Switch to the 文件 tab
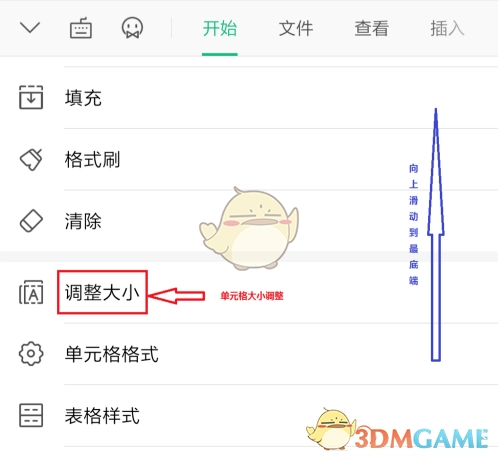Image resolution: width=499 pixels, height=457 pixels. (x=296, y=28)
